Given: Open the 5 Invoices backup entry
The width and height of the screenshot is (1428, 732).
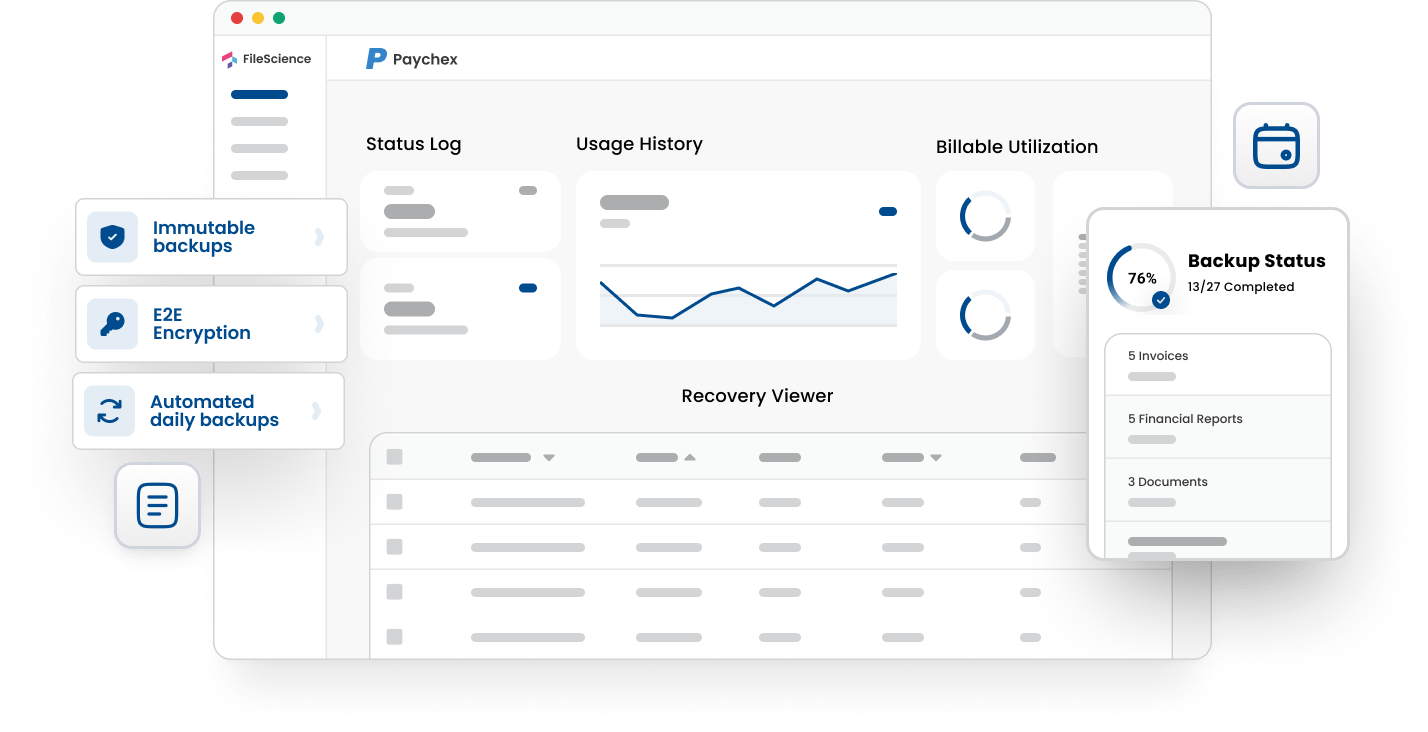Looking at the screenshot, I should pos(1217,364).
